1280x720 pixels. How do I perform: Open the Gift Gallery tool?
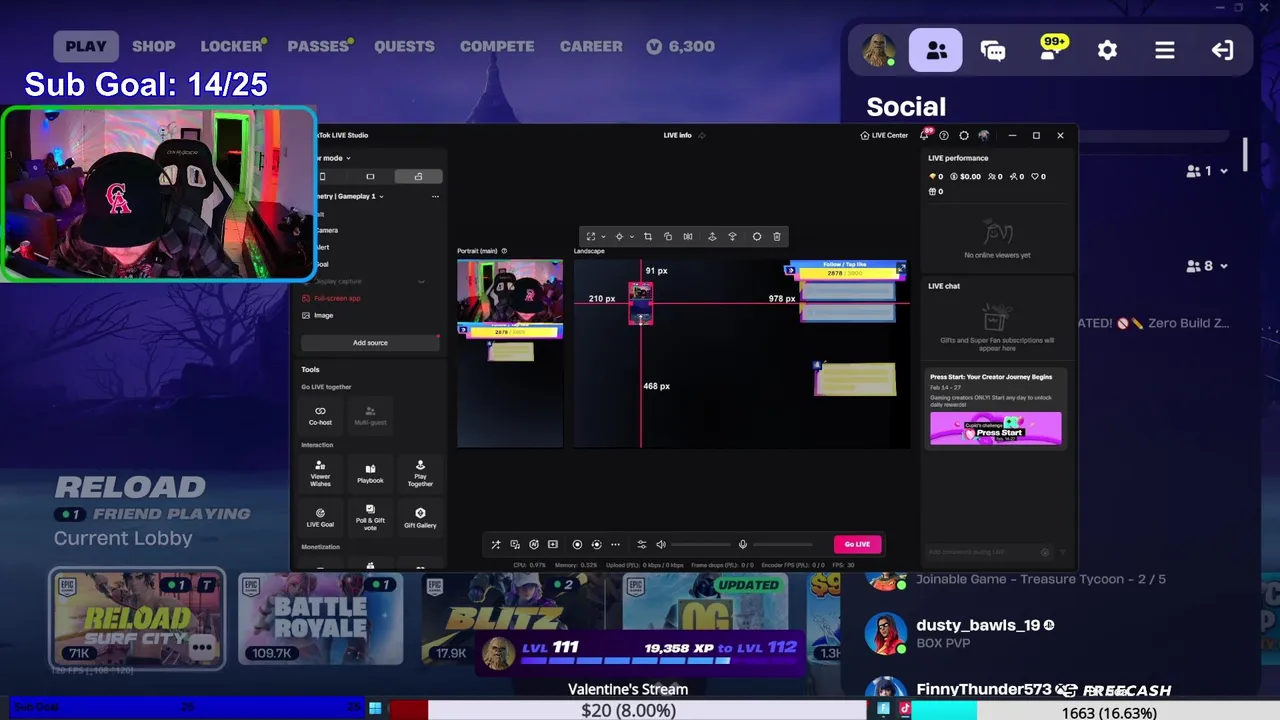coord(420,518)
